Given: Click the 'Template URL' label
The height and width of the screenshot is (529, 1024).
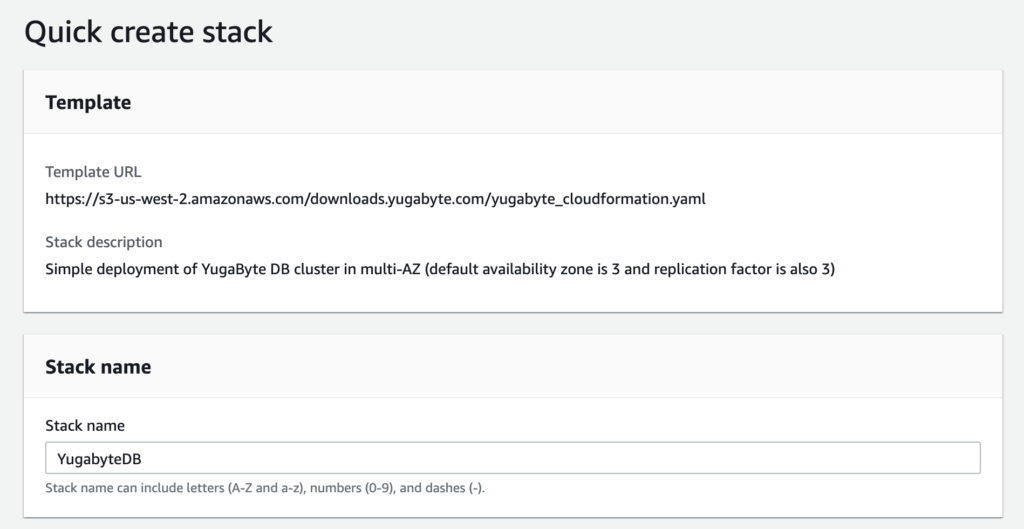Looking at the screenshot, I should click(93, 172).
